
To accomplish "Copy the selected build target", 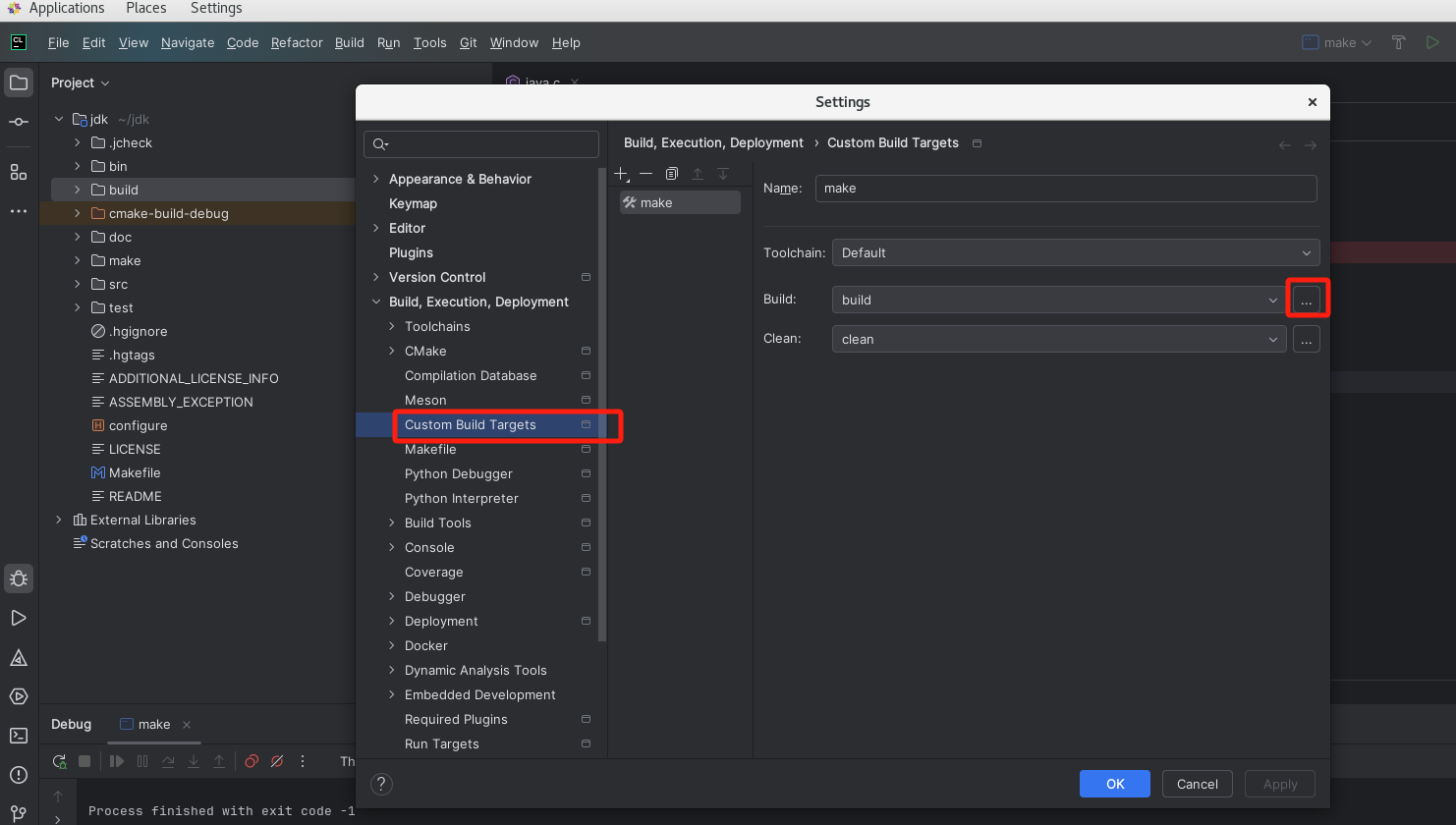I will (x=672, y=174).
